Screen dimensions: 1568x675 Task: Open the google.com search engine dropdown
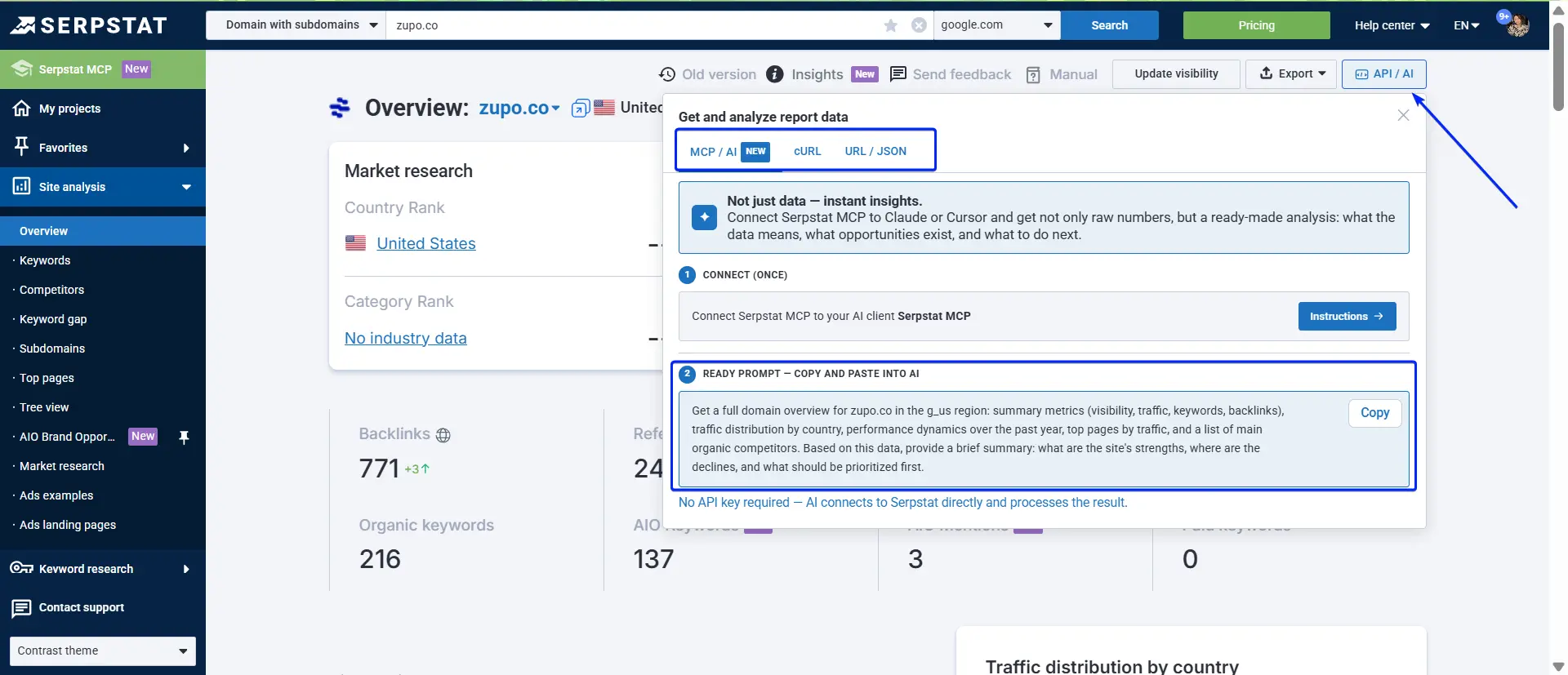996,25
